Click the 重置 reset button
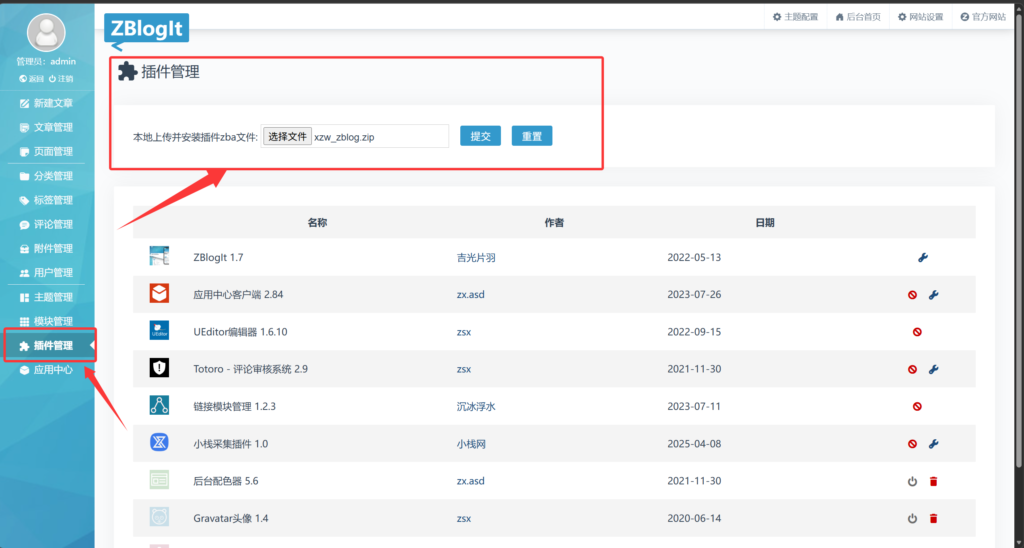 [x=532, y=136]
